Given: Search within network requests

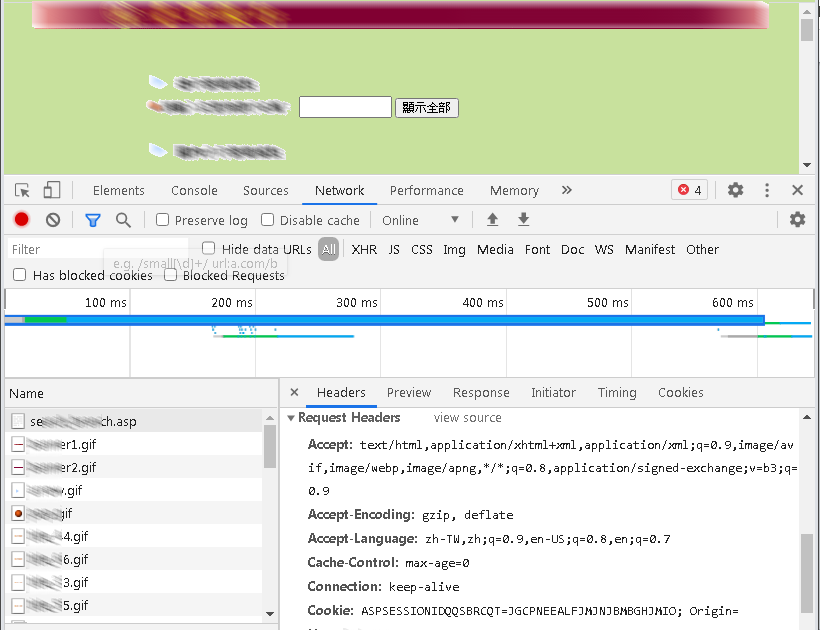Looking at the screenshot, I should pos(121,219).
